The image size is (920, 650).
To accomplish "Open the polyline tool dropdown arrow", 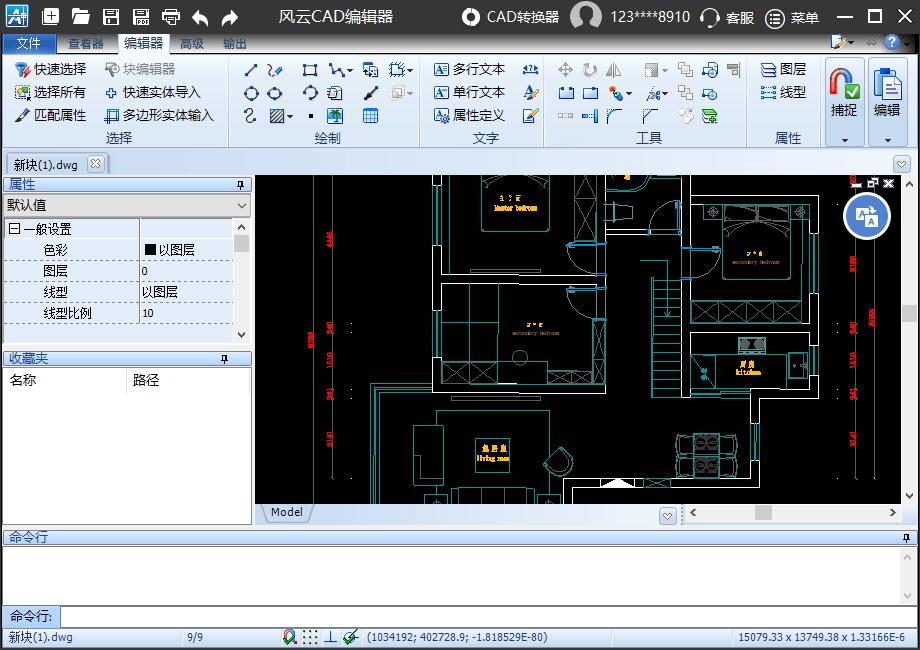I will pyautogui.click(x=350, y=70).
